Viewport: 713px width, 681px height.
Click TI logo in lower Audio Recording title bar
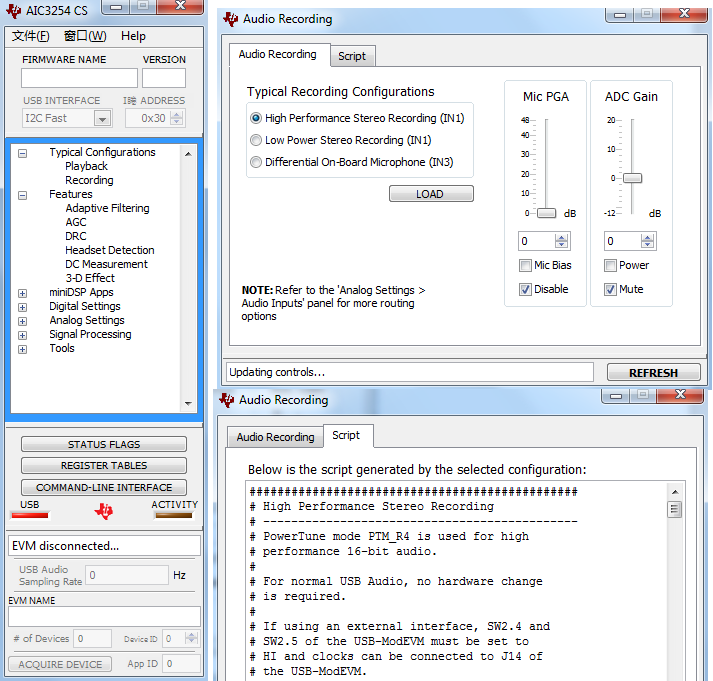coord(226,400)
